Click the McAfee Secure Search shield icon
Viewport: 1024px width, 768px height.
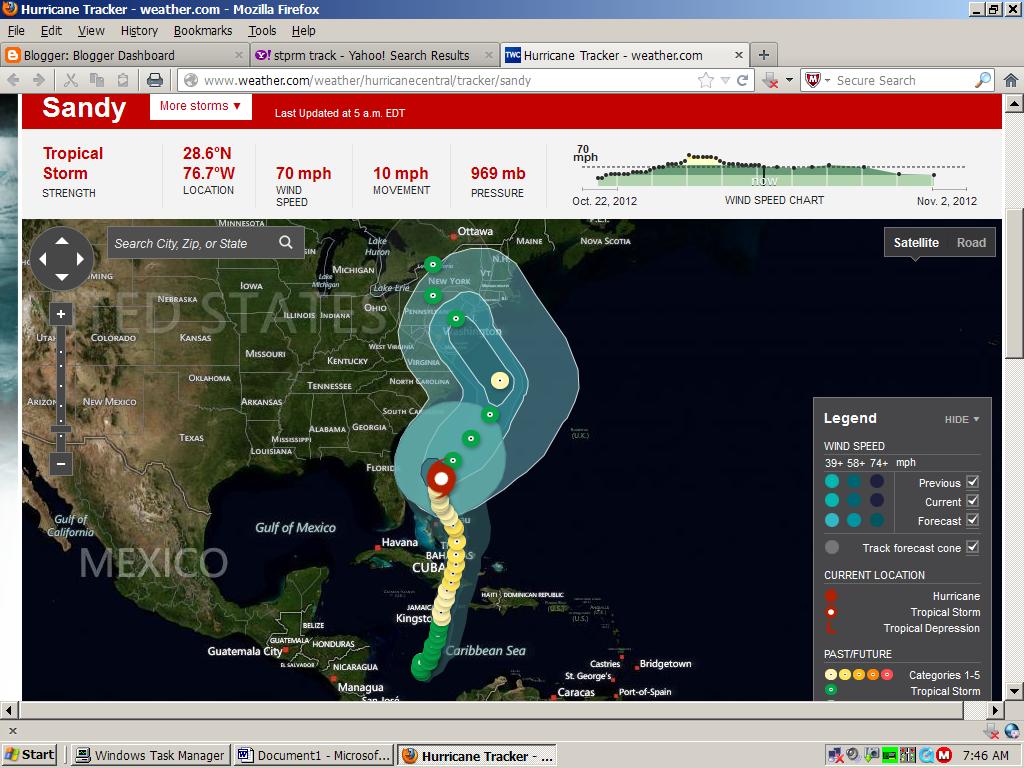pos(812,80)
